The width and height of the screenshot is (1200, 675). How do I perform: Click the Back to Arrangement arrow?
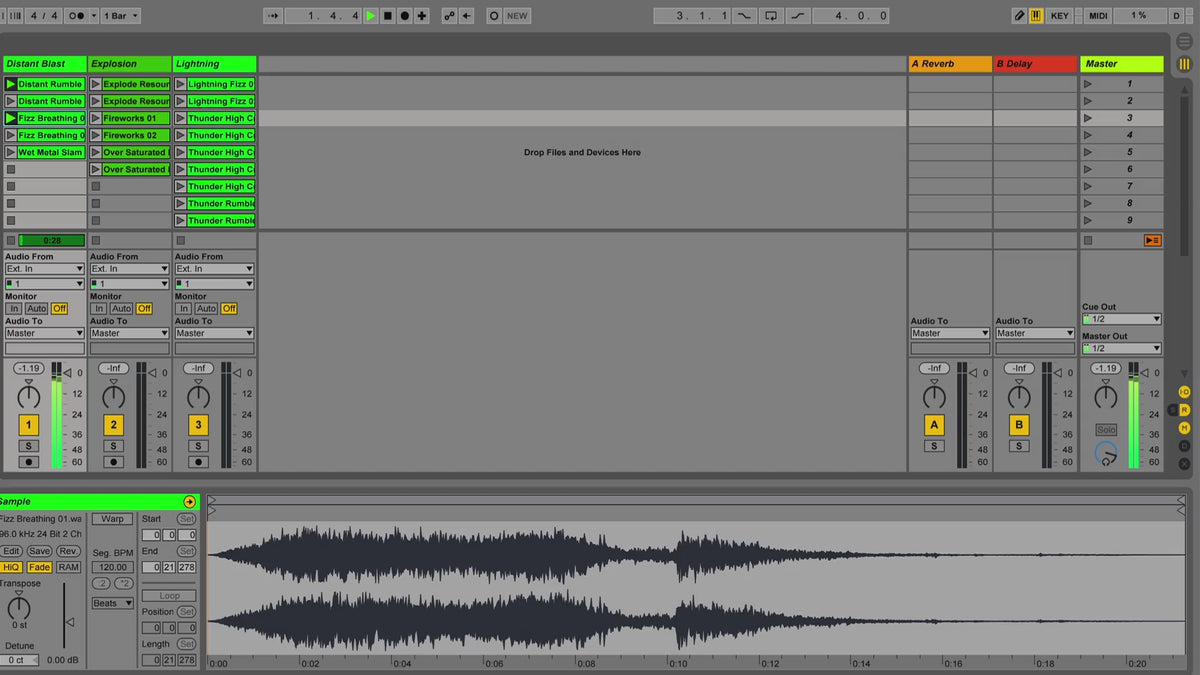tap(466, 16)
